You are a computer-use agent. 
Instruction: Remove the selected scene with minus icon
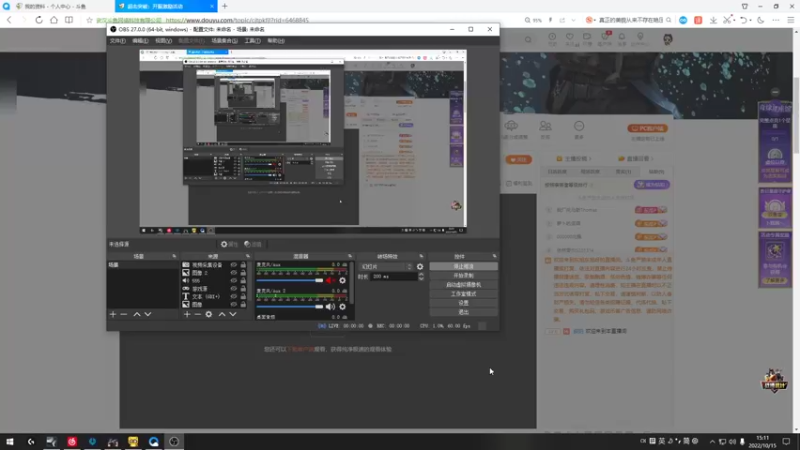(x=123, y=314)
